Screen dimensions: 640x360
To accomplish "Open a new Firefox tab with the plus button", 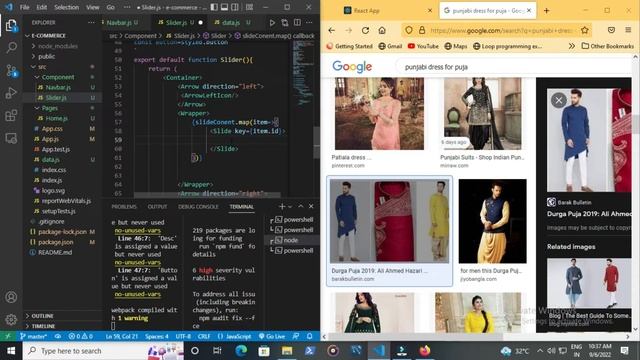I will click(x=547, y=11).
